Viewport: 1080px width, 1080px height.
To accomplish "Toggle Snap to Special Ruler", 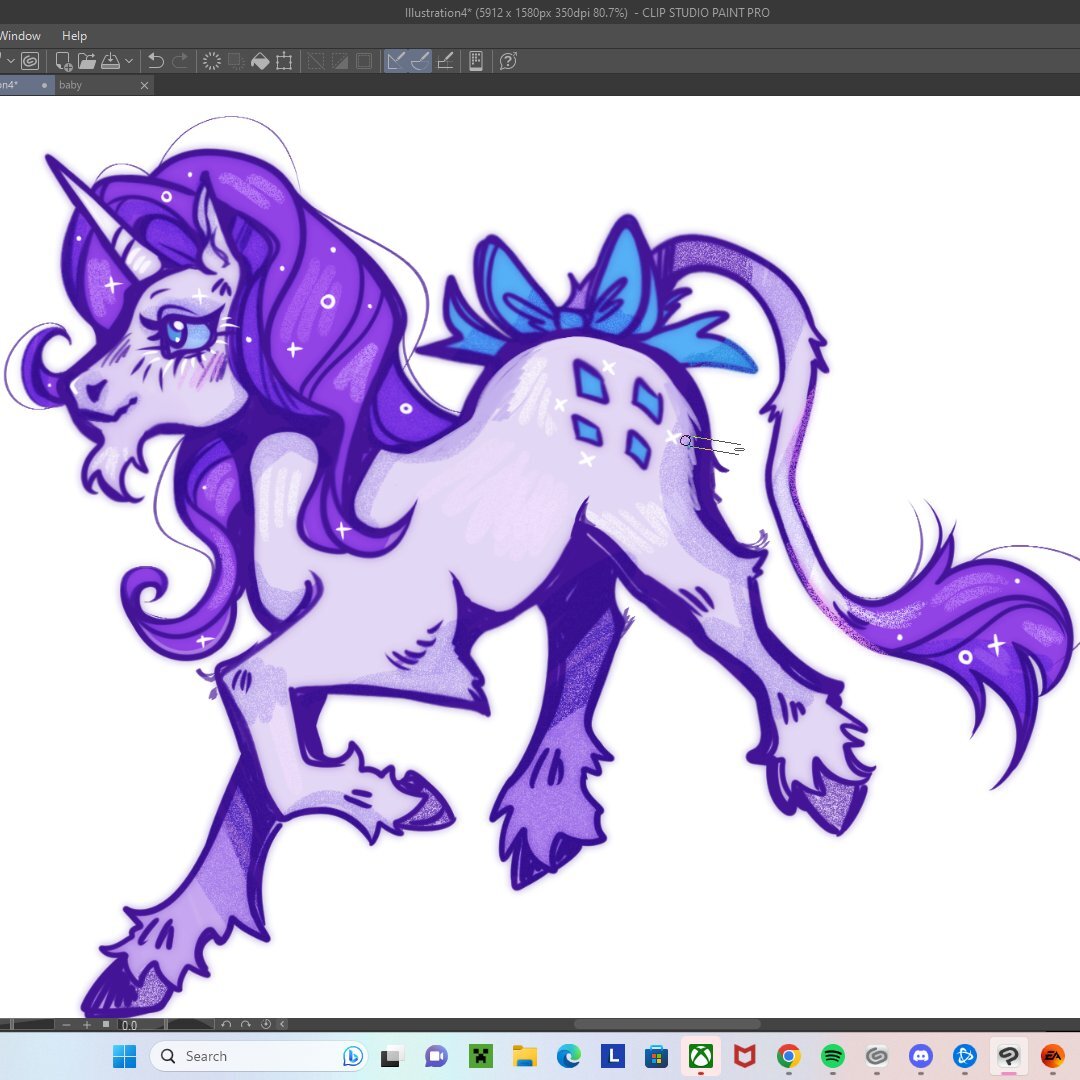I will point(419,61).
